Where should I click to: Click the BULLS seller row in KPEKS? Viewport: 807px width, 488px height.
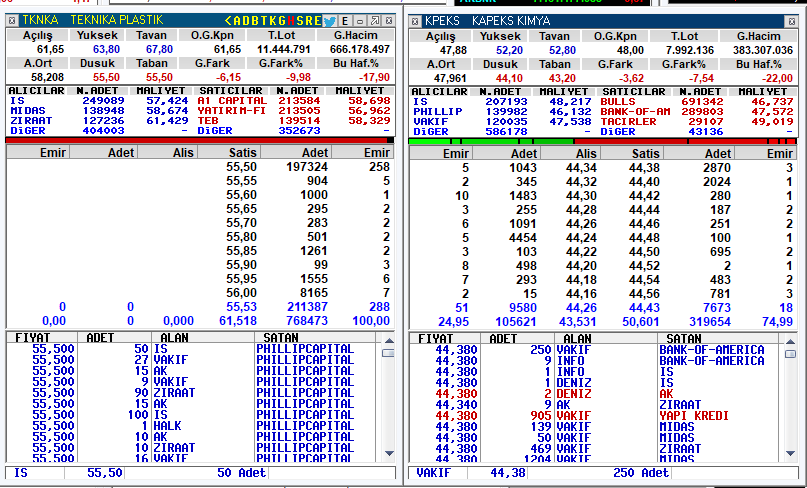[696, 102]
